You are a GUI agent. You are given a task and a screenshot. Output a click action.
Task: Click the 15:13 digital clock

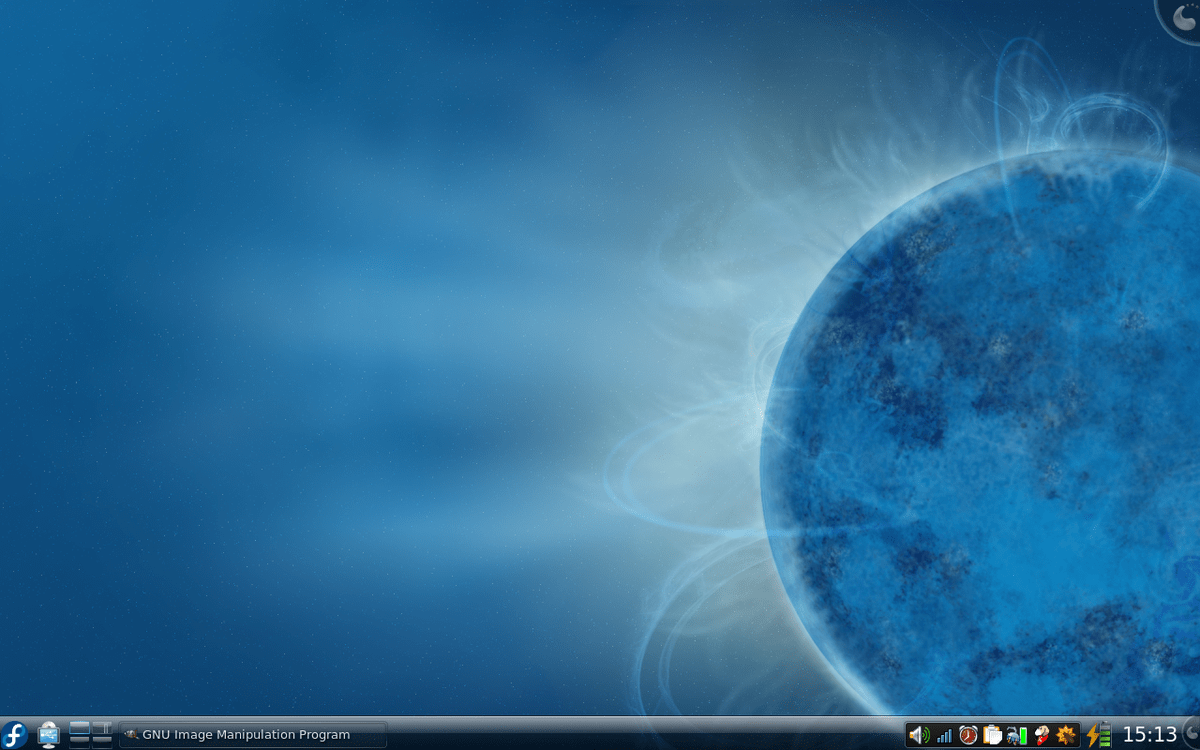point(1150,735)
